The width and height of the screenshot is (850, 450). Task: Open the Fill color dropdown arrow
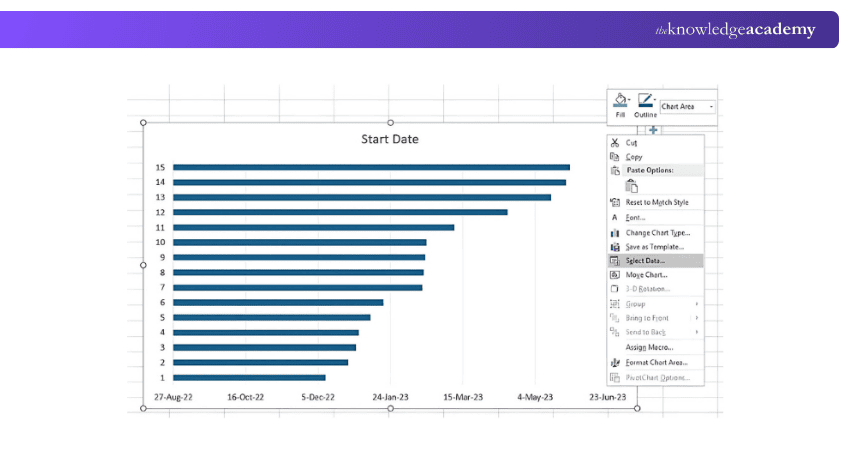coord(629,100)
